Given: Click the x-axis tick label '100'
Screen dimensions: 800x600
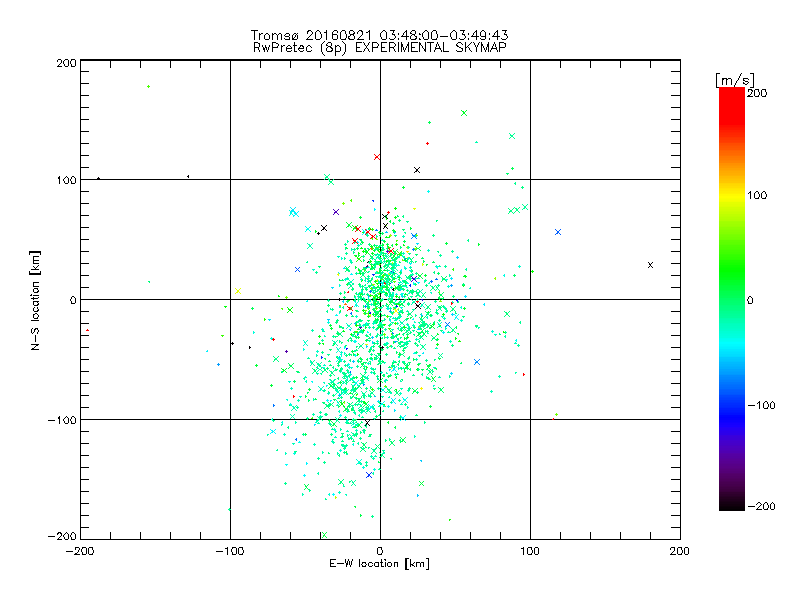Looking at the screenshot, I should [530, 551].
